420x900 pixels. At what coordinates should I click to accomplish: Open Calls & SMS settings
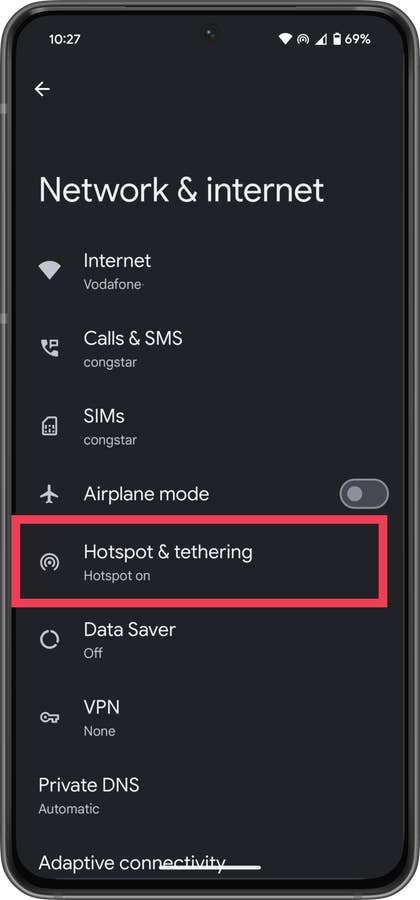[210, 348]
